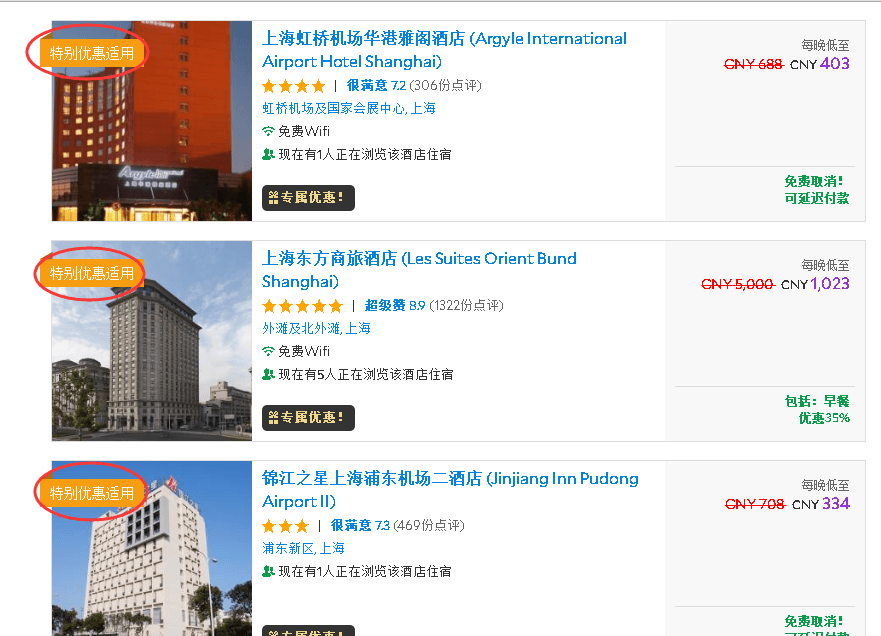Click crossed-out CNY 708 price
This screenshot has width=881, height=636.
(x=755, y=505)
